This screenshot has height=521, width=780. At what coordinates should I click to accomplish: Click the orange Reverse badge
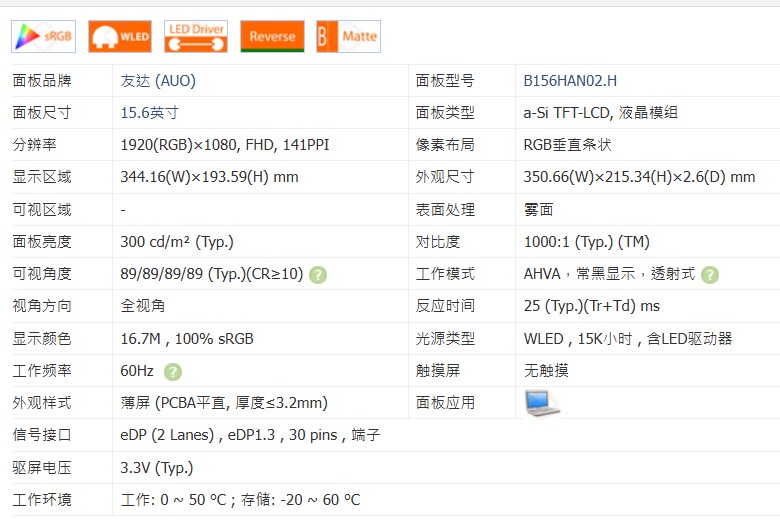tap(272, 37)
